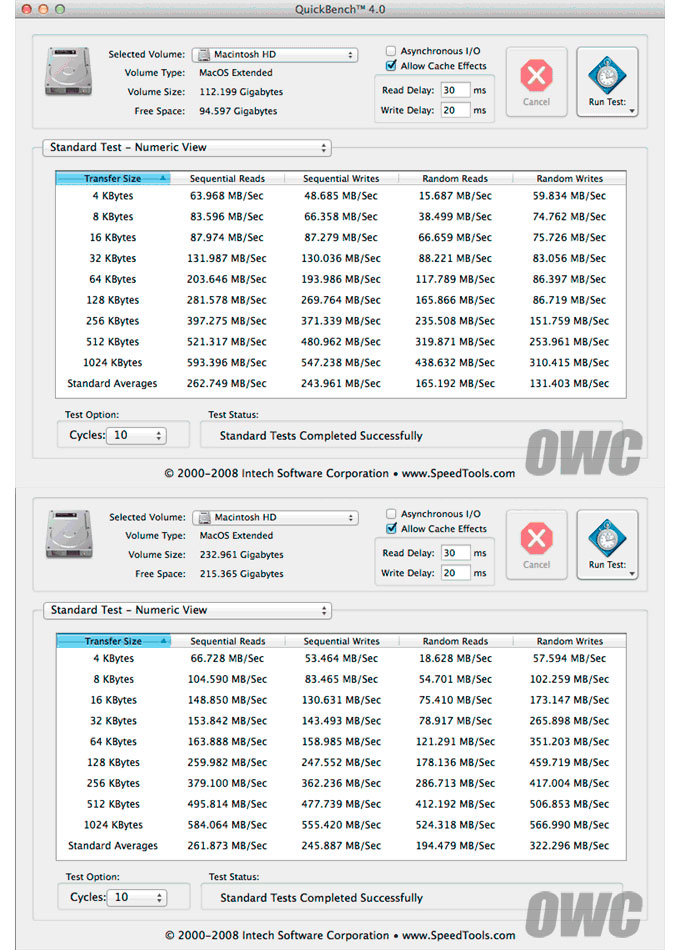Select value 262.749 MB/Sec average in upper table
Viewport: 680px width, 950px height.
227,384
